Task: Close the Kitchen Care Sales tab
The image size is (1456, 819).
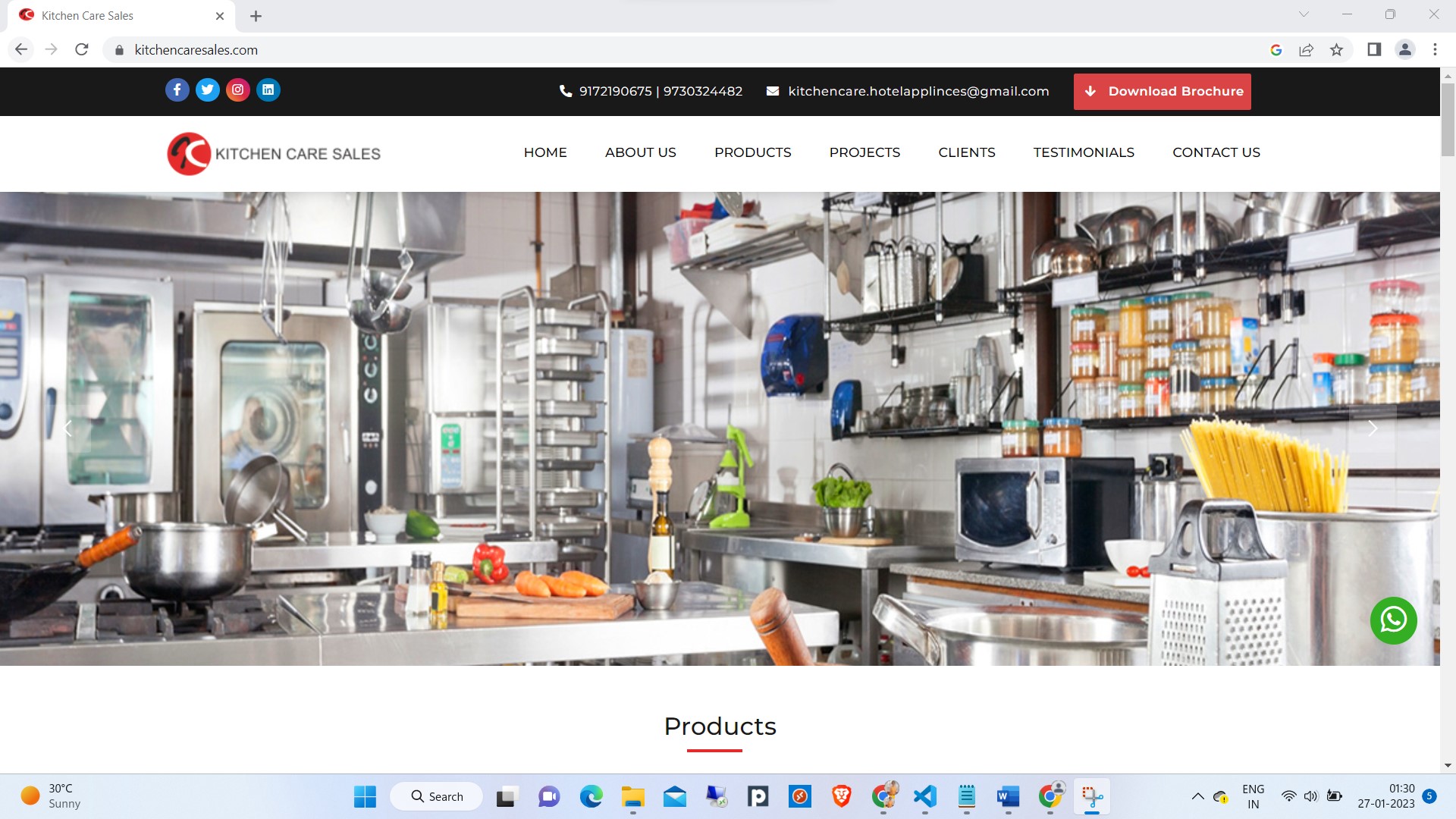Action: [220, 16]
